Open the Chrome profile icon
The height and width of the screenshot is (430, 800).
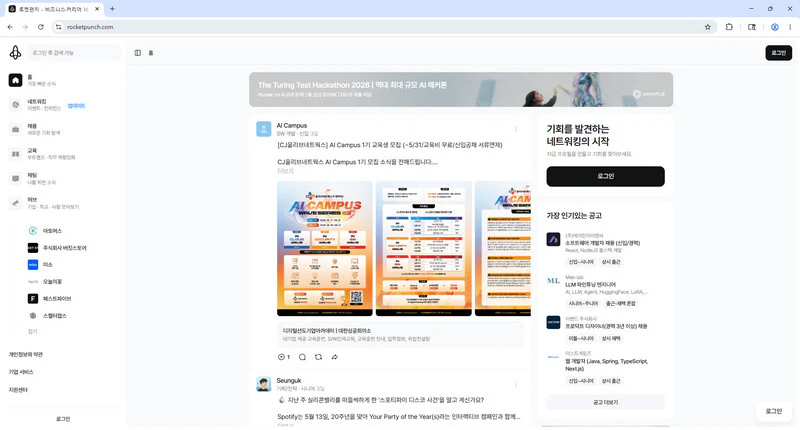point(774,27)
